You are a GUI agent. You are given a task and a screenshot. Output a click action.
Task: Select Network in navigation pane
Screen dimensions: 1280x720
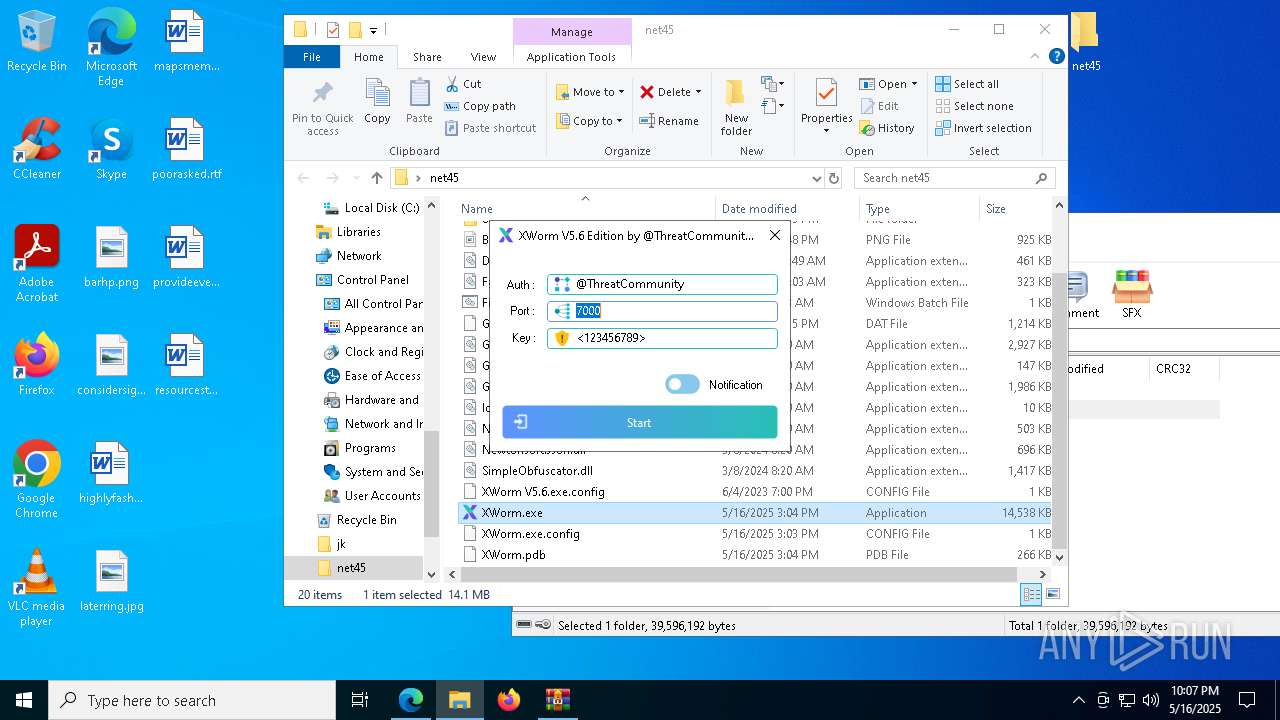(348, 256)
